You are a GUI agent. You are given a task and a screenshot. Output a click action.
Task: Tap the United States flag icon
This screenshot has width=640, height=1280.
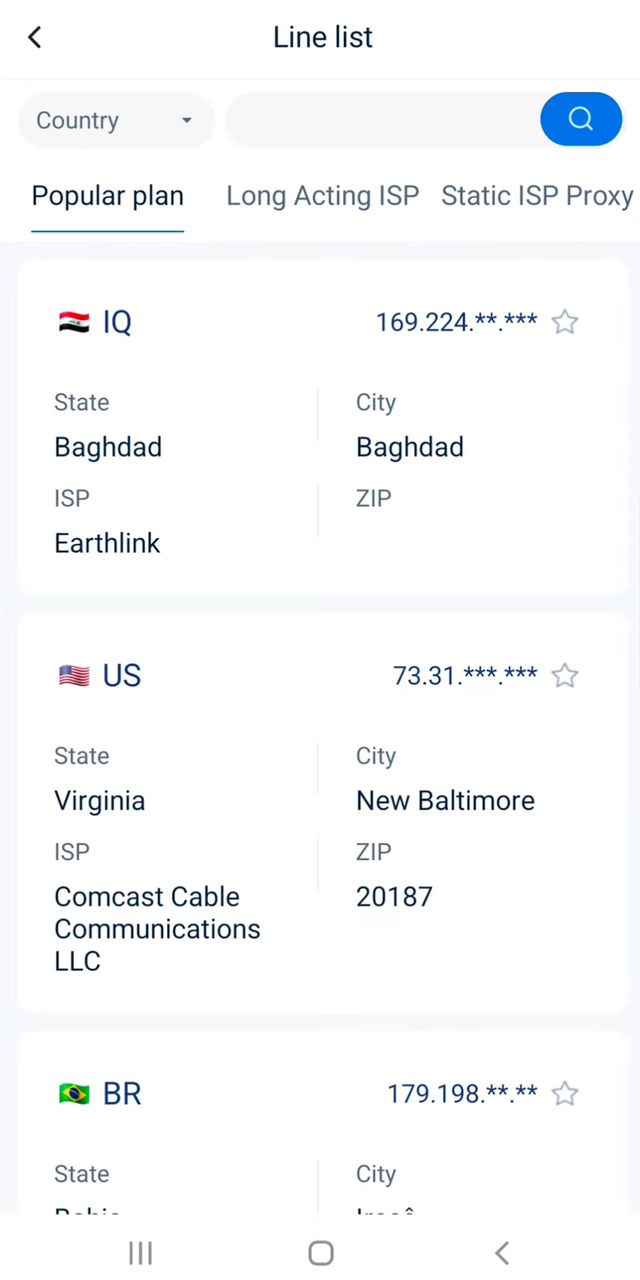pos(74,677)
